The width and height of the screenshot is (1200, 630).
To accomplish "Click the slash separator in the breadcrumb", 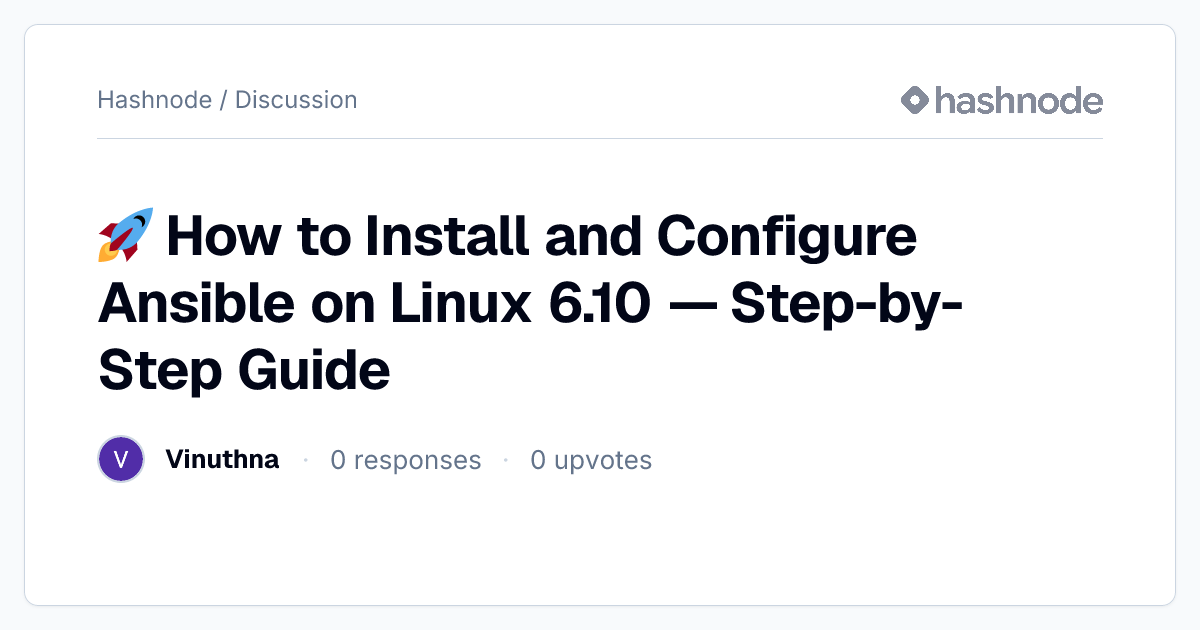I will [223, 100].
